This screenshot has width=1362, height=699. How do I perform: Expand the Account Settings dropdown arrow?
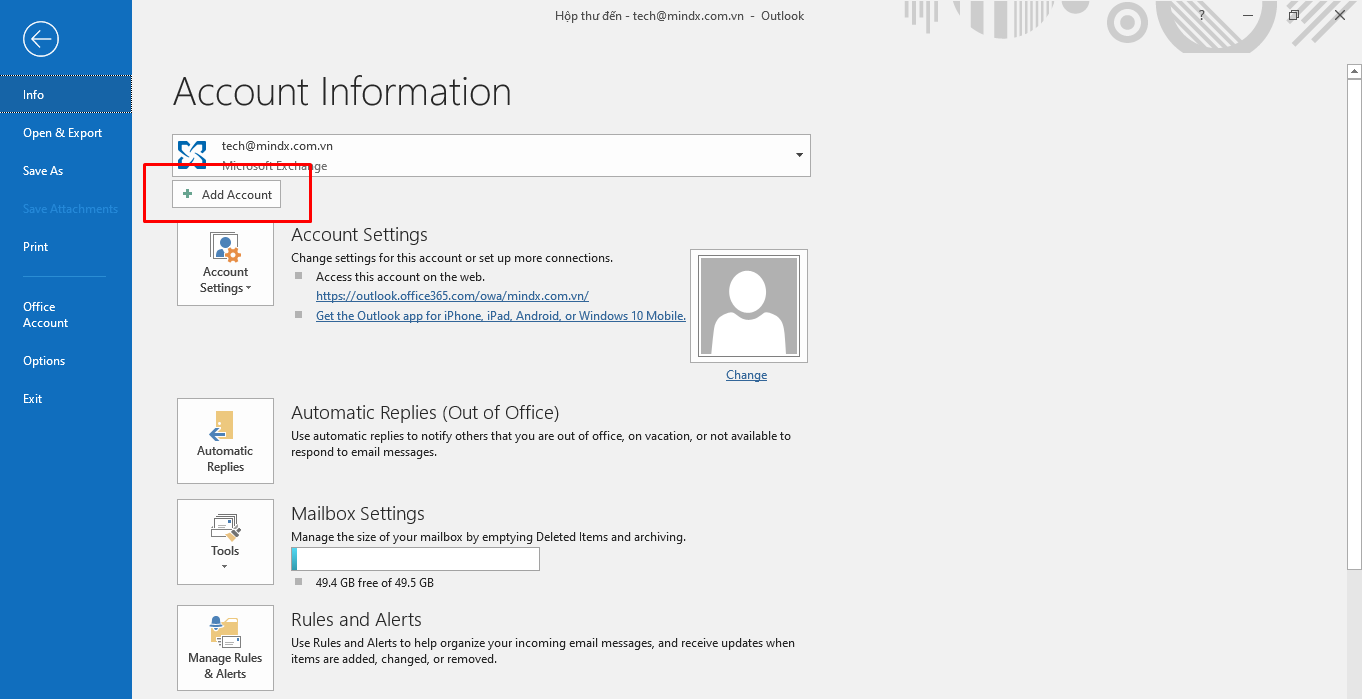pos(248,289)
